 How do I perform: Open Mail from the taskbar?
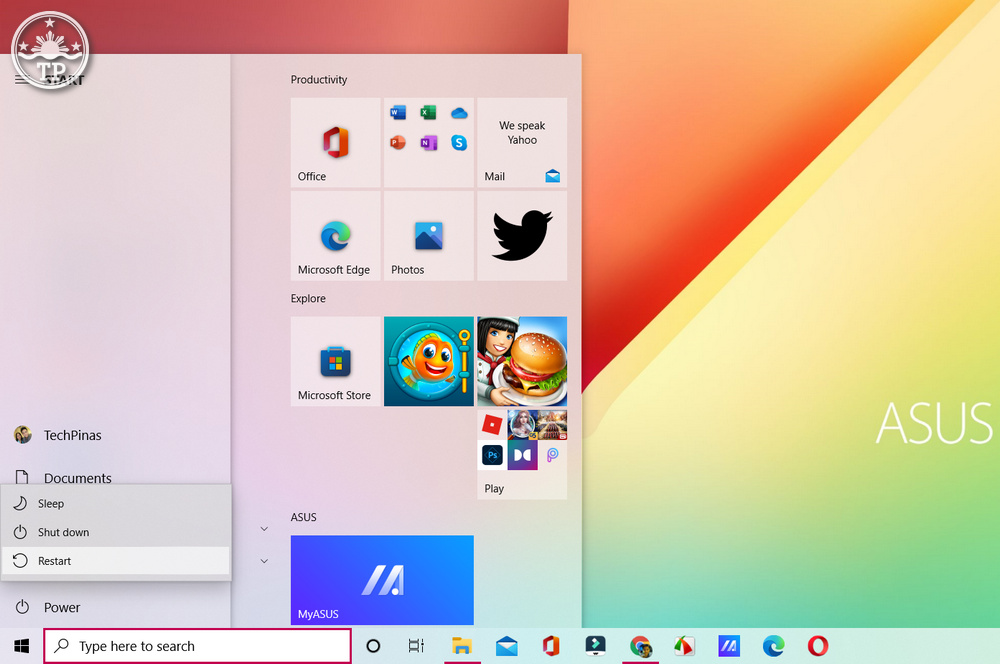[x=506, y=646]
